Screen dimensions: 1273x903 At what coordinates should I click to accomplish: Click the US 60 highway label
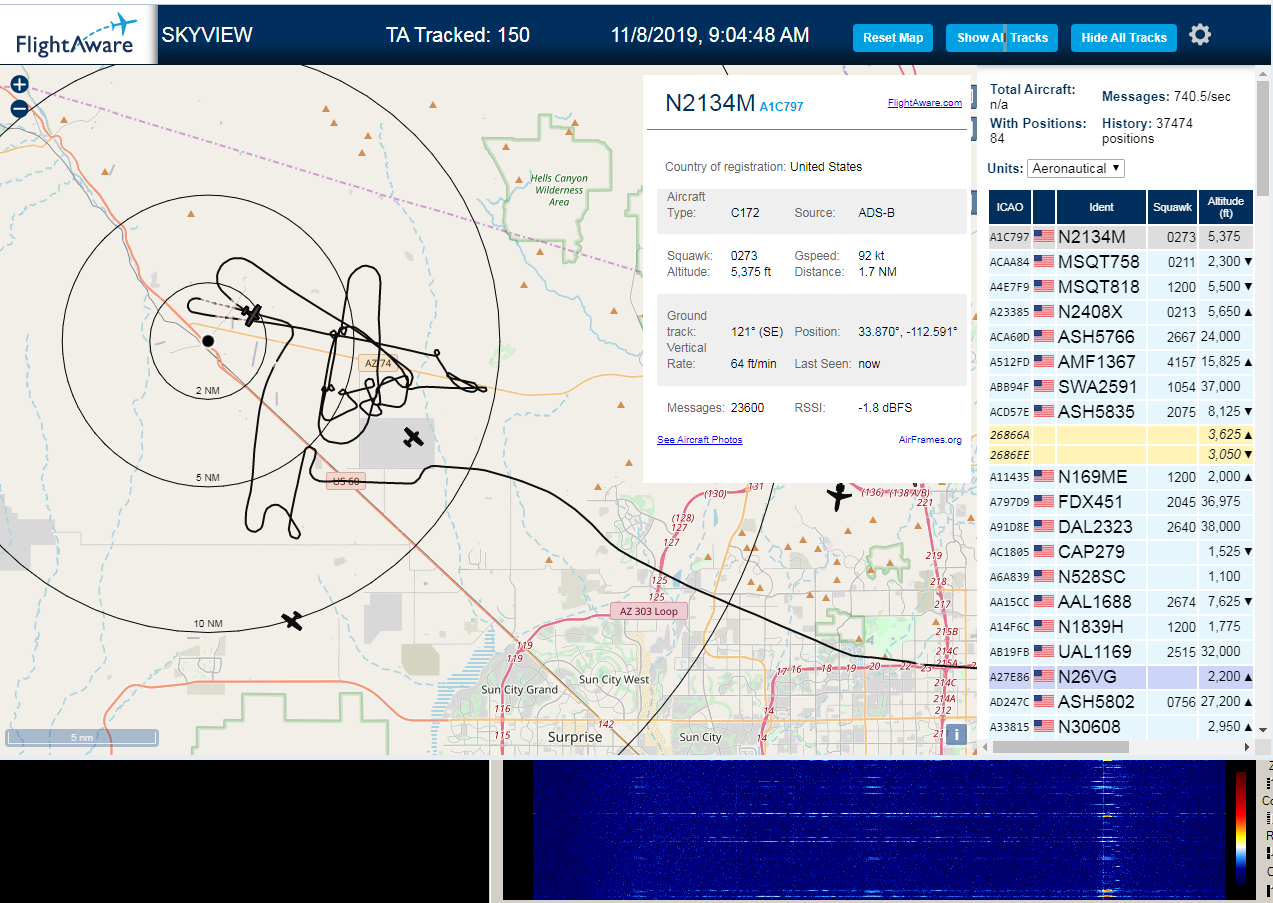346,482
